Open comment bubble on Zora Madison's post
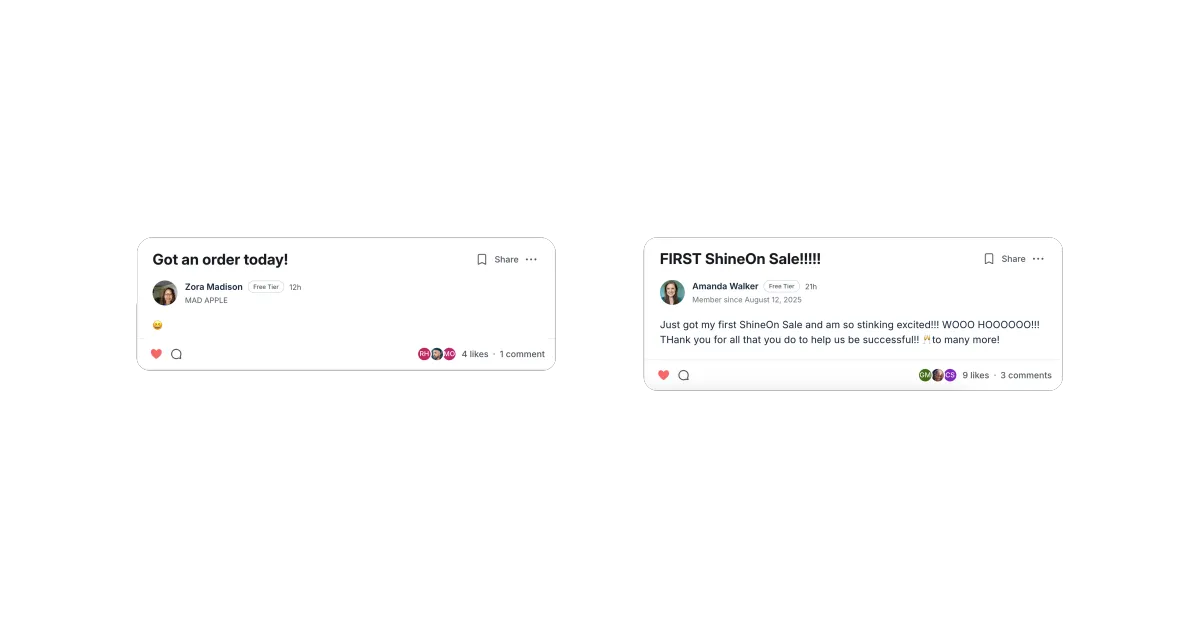Image resolution: width=1200 pixels, height=628 pixels. pos(177,354)
